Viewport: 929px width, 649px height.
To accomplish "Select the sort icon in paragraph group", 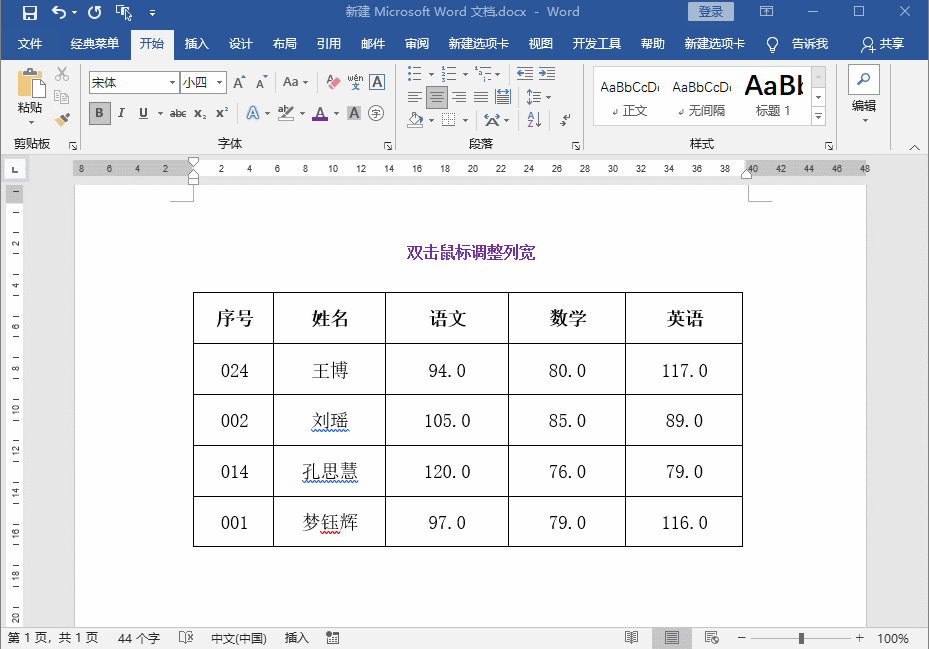I will pos(534,120).
